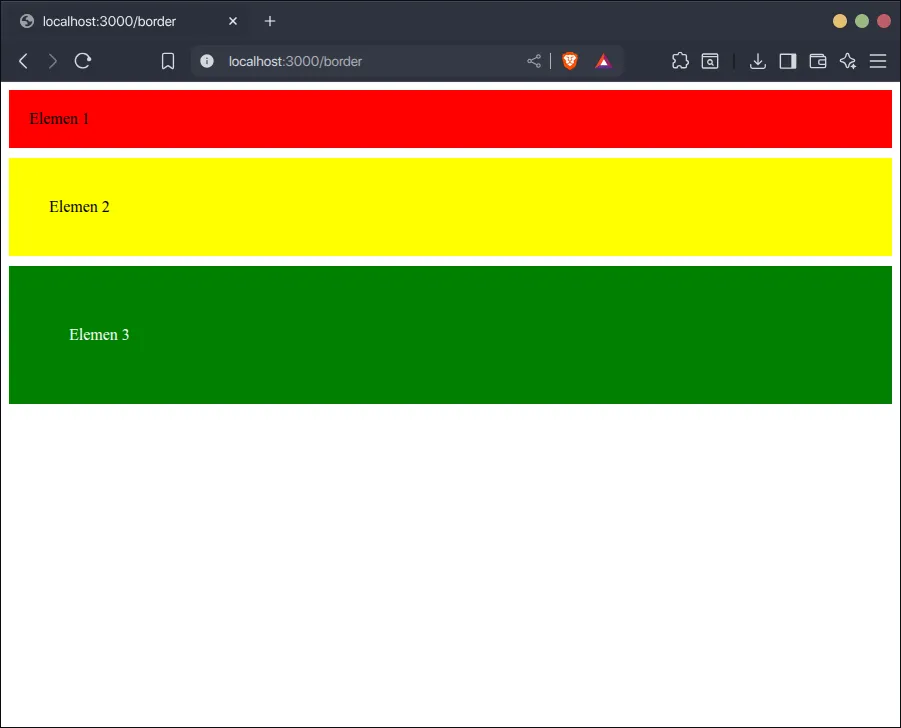This screenshot has height=728, width=901.
Task: Close the localhost:3000/border tab
Action: coord(233,21)
